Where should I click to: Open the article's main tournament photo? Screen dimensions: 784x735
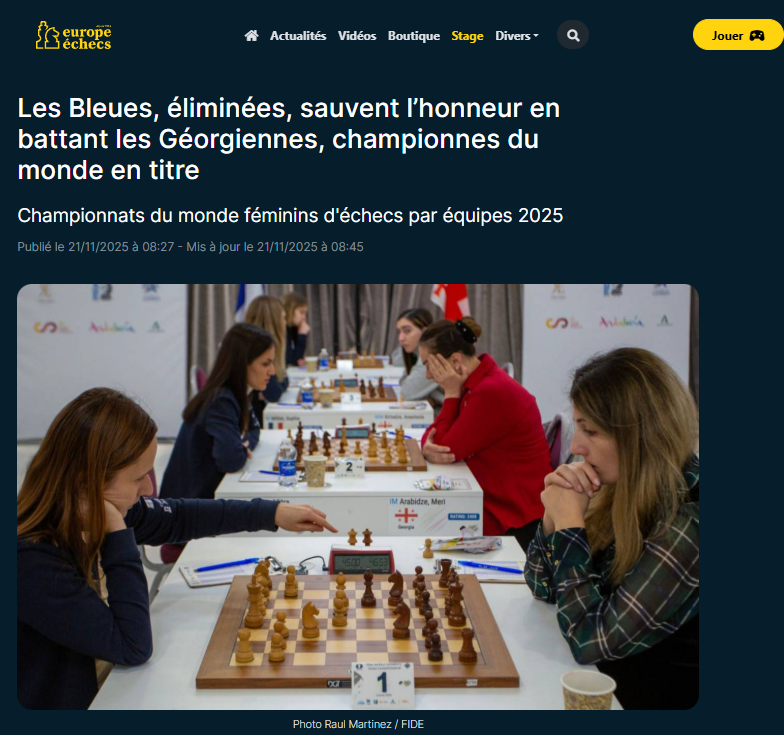[x=358, y=496]
